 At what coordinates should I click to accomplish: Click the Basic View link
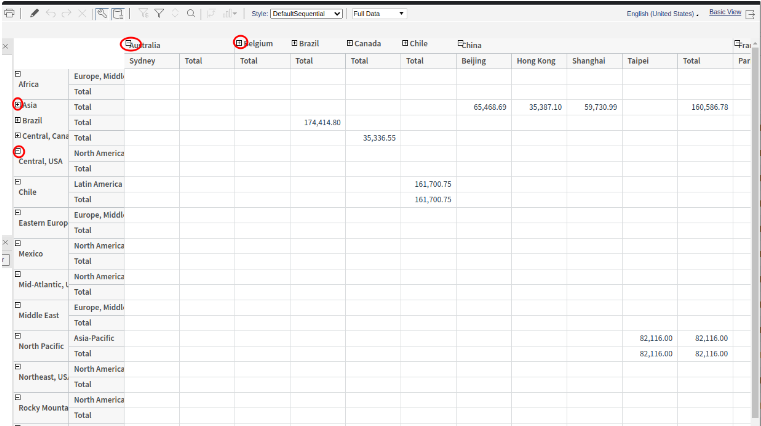point(725,12)
